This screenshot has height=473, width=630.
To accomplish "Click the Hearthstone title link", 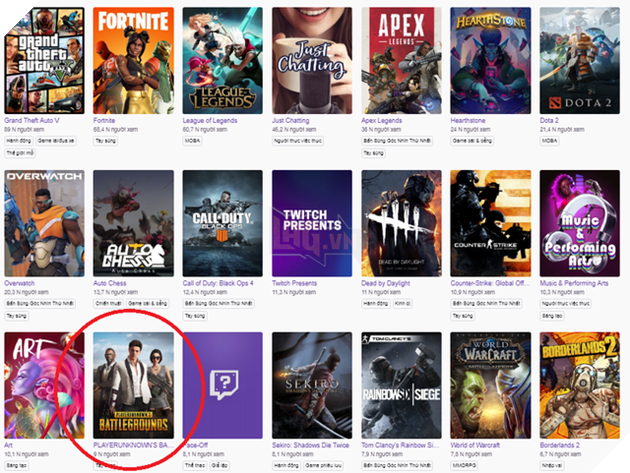I will (x=468, y=120).
